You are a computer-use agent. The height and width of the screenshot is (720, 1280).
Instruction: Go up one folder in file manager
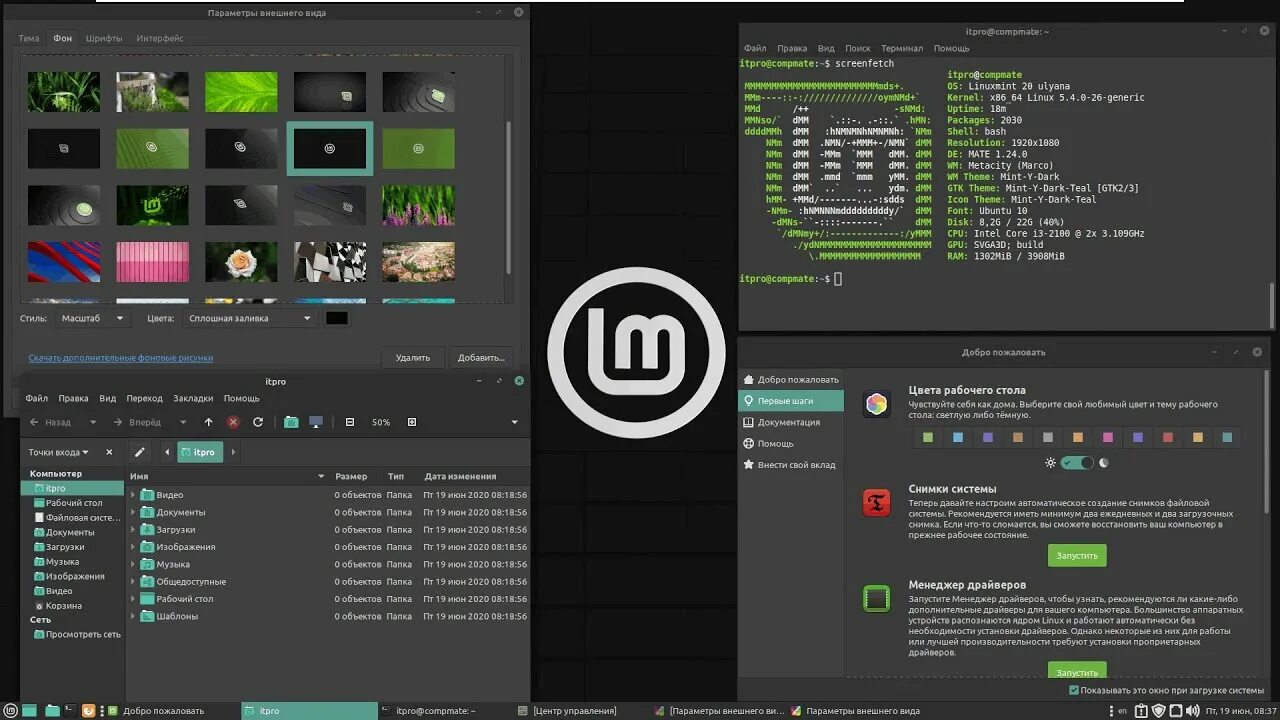(208, 422)
